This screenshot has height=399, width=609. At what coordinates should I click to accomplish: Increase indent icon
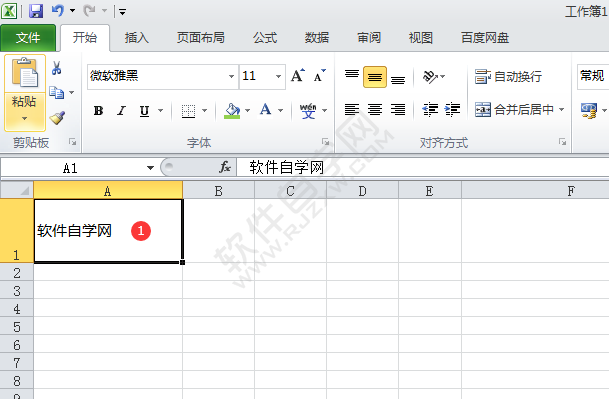coord(452,110)
